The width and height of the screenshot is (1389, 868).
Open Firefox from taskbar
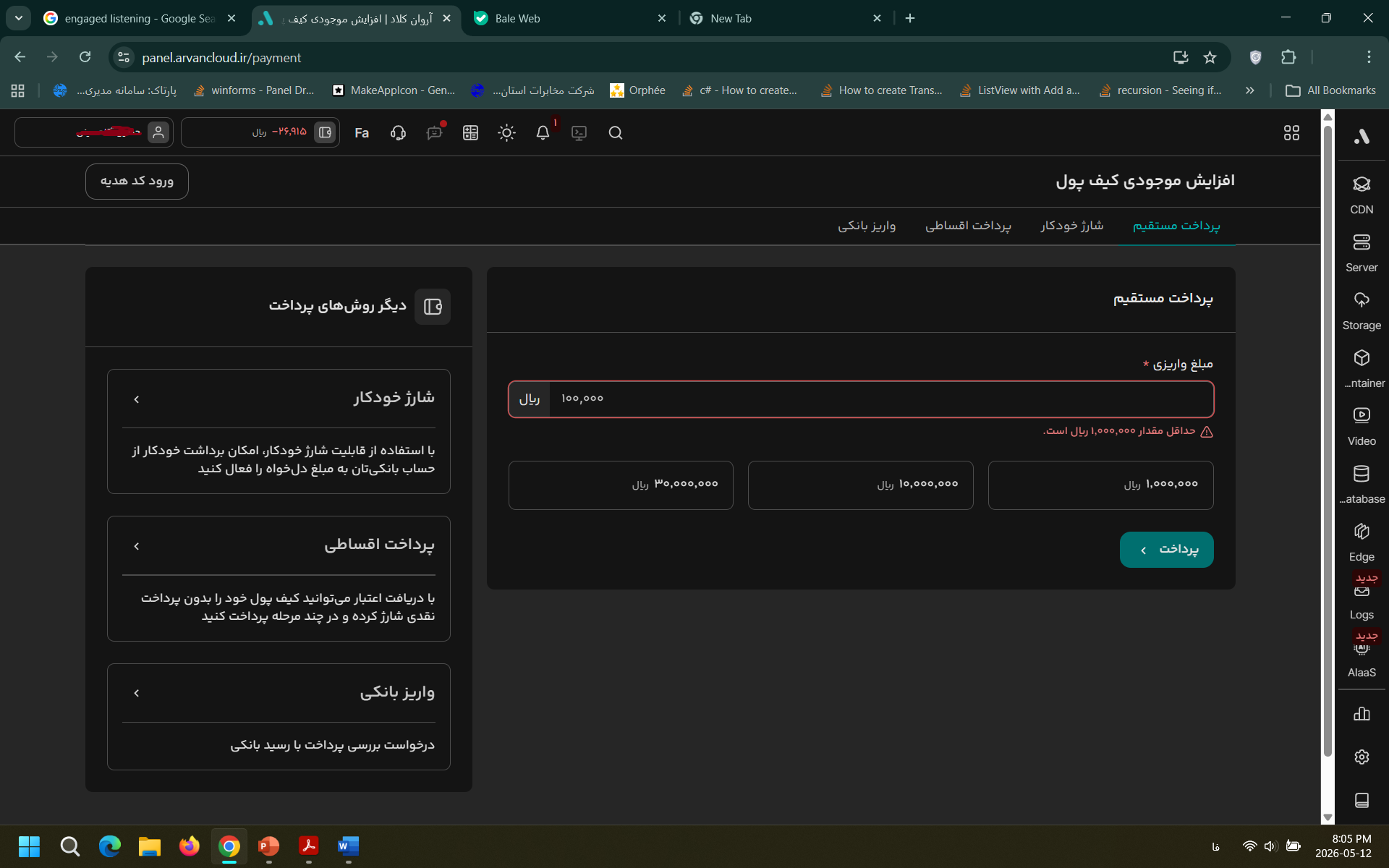pyautogui.click(x=190, y=846)
